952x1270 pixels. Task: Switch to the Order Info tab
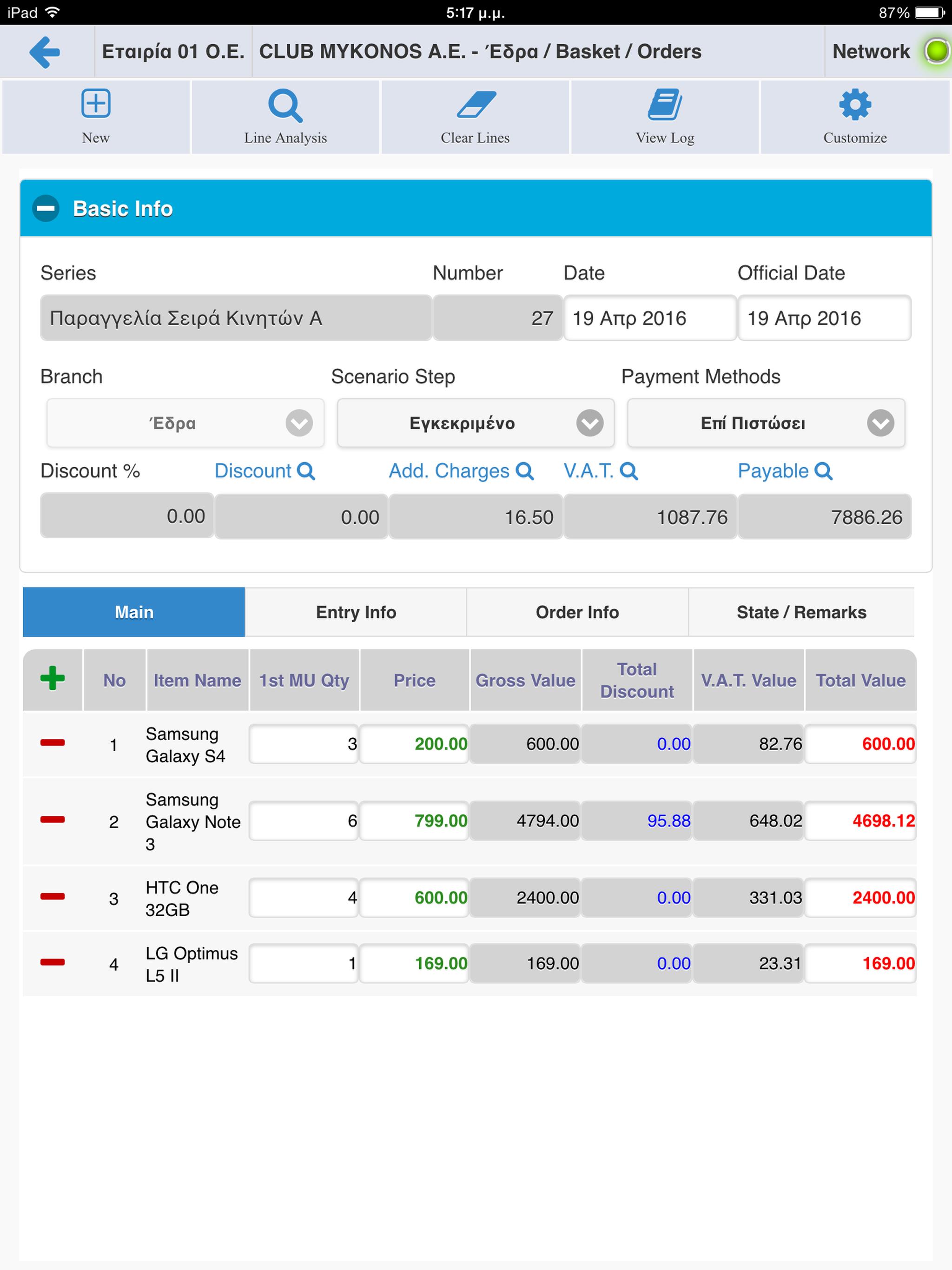click(x=578, y=612)
